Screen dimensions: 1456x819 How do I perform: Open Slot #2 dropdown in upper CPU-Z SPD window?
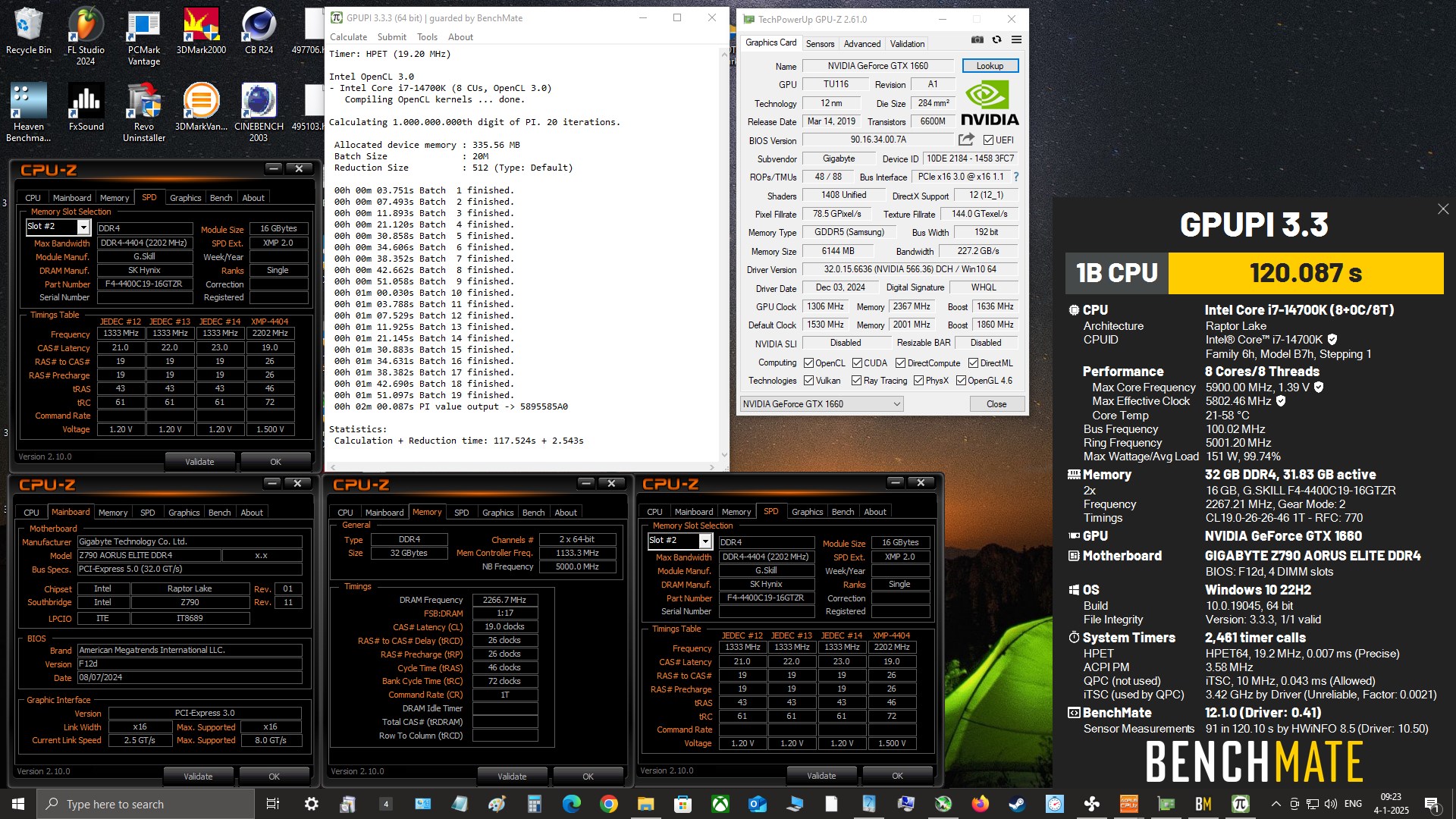pyautogui.click(x=83, y=227)
